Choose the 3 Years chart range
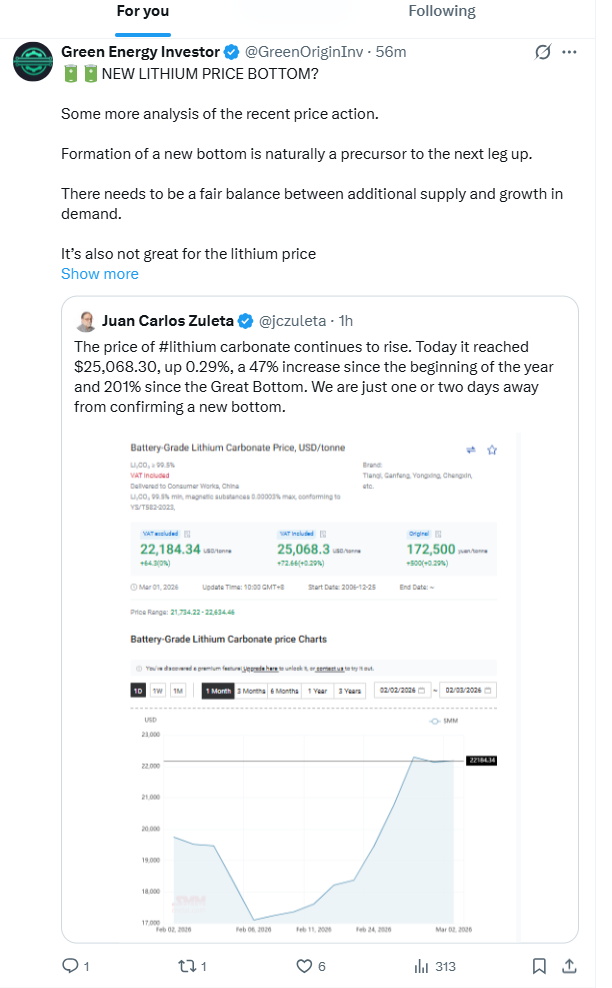Image resolution: width=612 pixels, height=988 pixels. point(350,691)
